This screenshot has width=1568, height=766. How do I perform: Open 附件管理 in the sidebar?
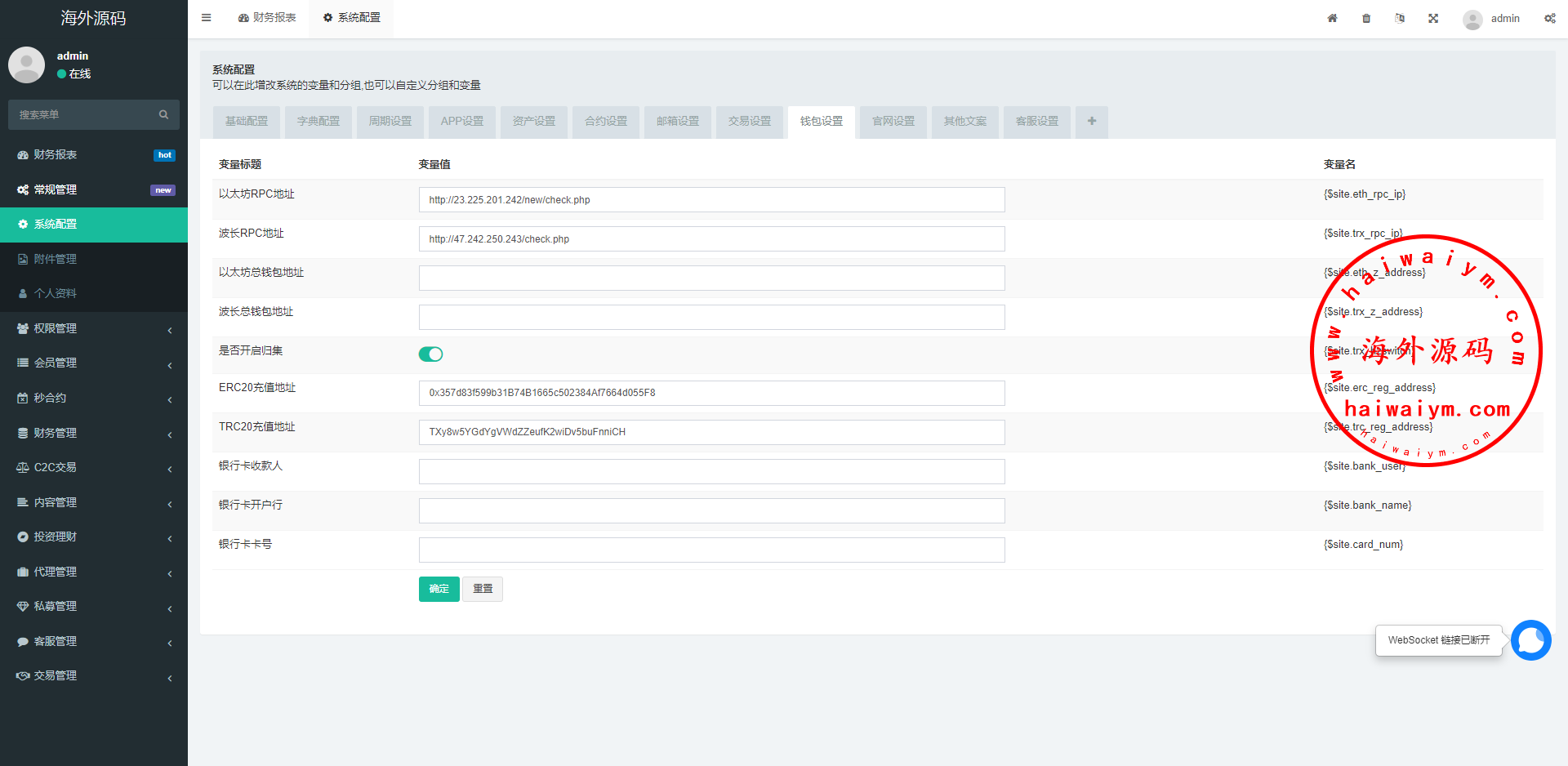click(56, 259)
